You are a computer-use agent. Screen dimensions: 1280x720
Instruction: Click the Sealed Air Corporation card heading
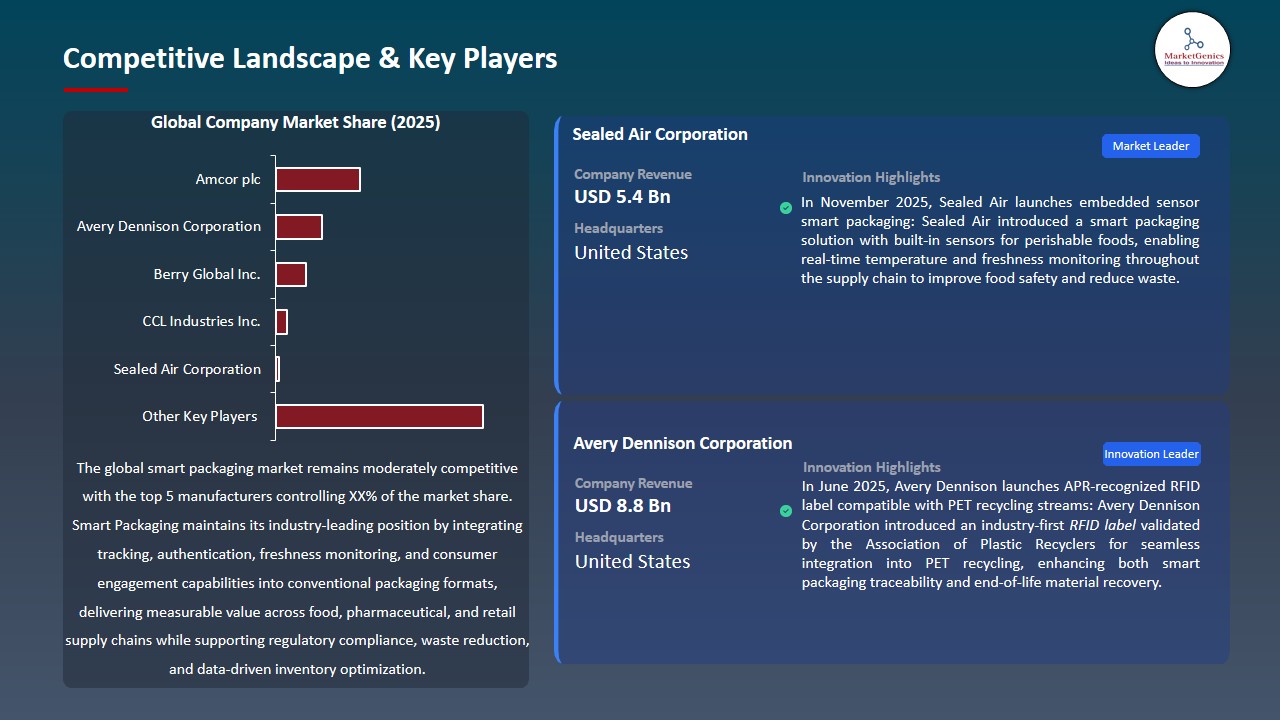pos(659,134)
